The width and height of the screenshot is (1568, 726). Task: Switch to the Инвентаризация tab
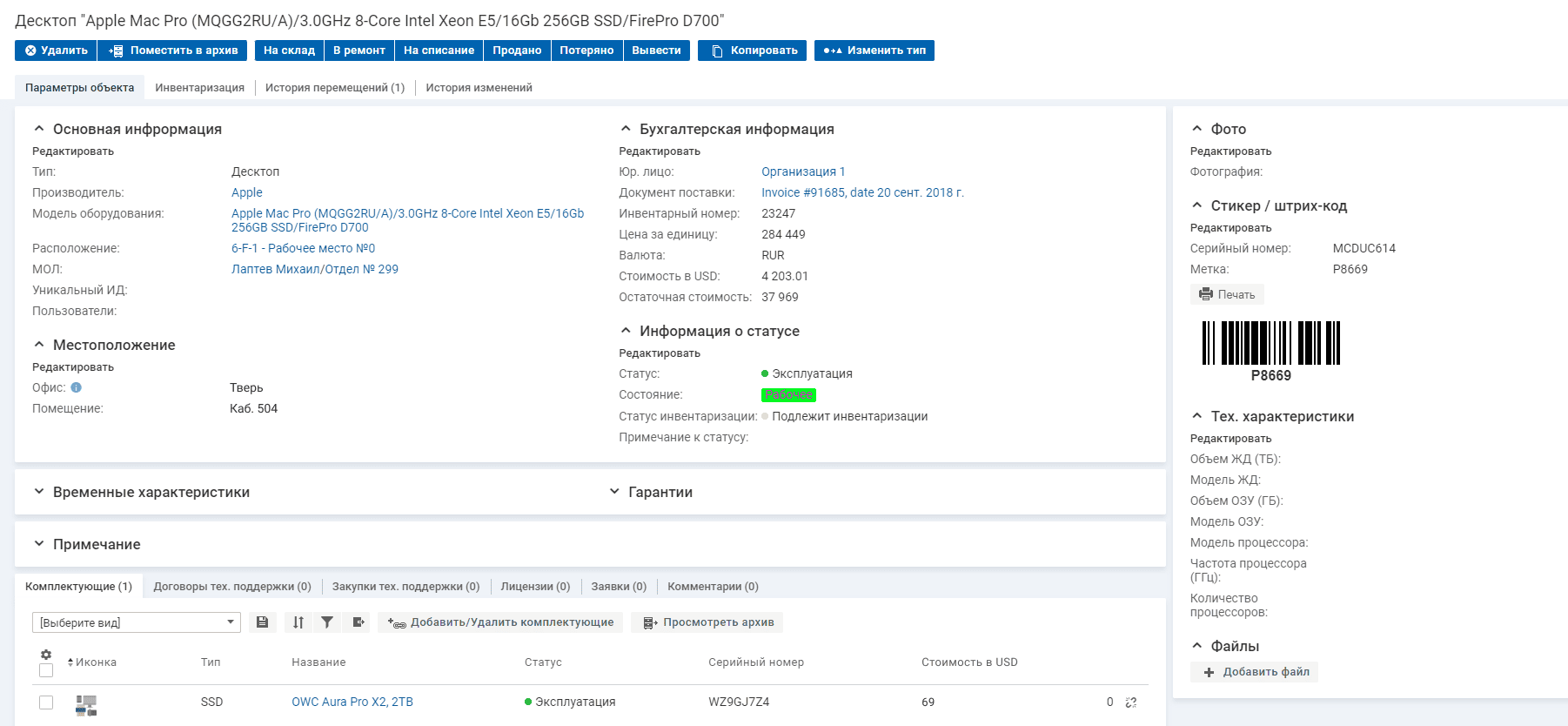pos(200,88)
